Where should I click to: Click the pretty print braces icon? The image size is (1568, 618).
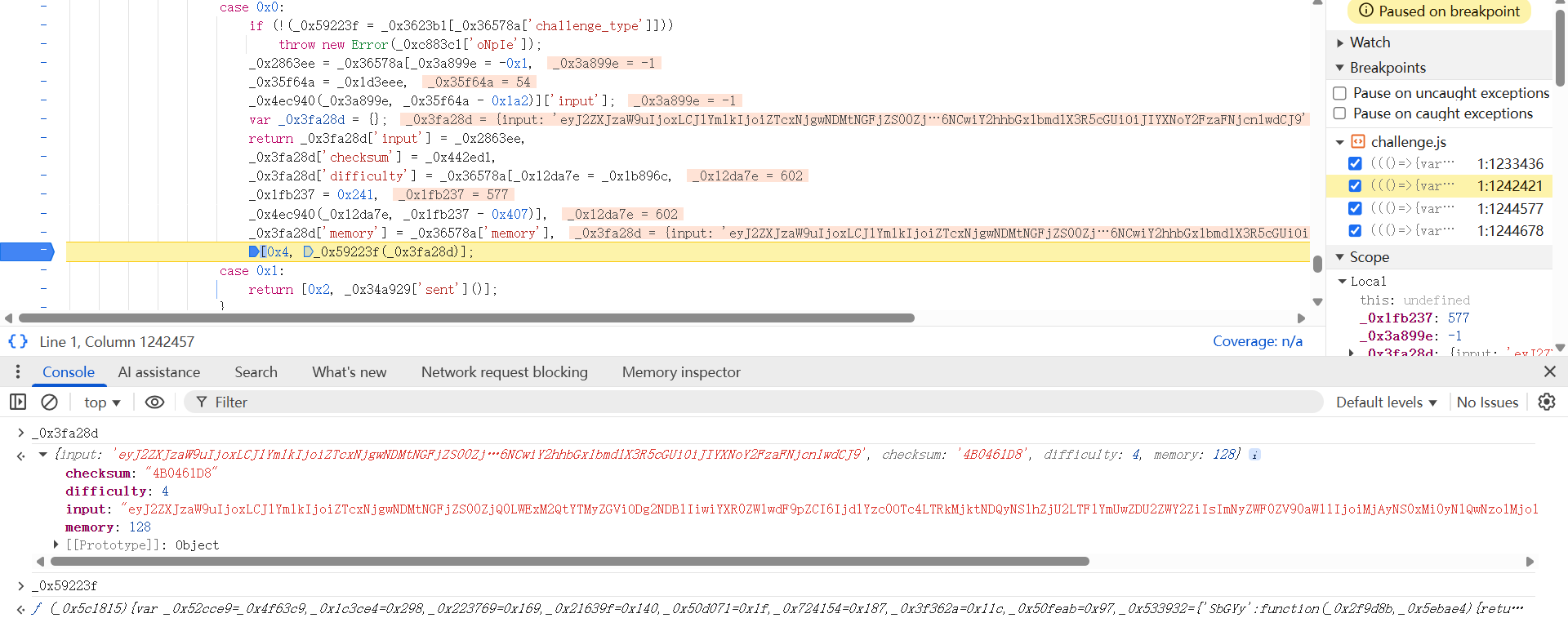pyautogui.click(x=18, y=341)
